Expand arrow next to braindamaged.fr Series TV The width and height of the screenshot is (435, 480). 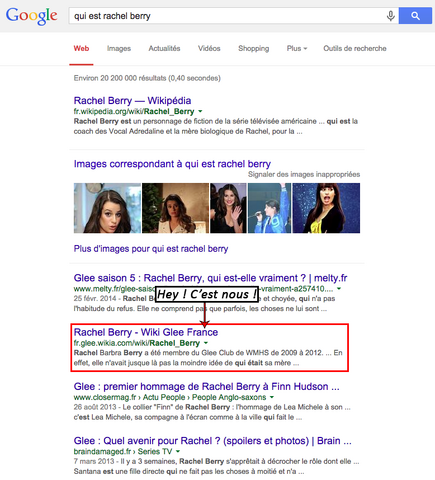click(x=178, y=452)
